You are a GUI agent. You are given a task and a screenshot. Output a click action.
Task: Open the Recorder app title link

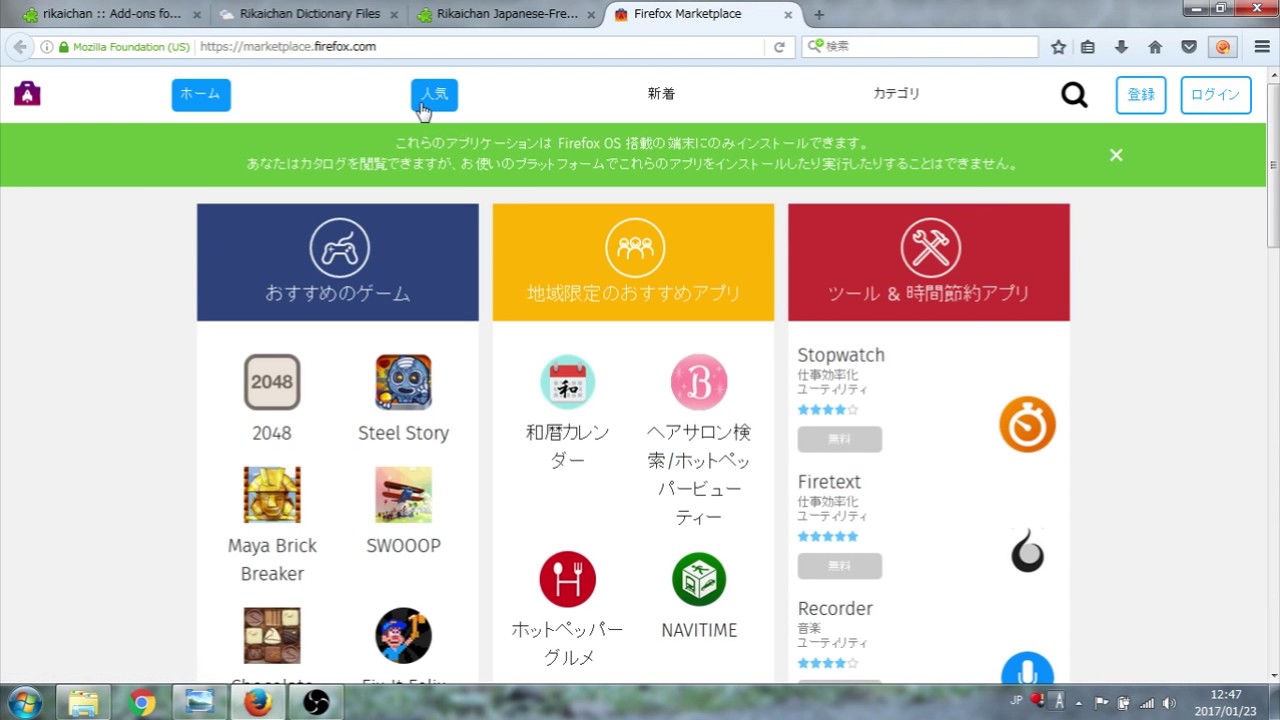coord(835,608)
